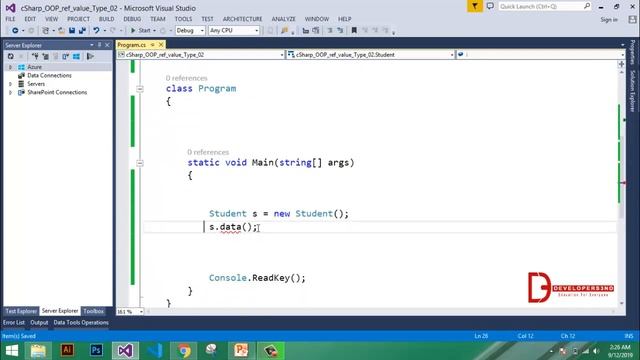Open Photoshop from the taskbar
Screen dimensions: 640x360
tap(96, 351)
